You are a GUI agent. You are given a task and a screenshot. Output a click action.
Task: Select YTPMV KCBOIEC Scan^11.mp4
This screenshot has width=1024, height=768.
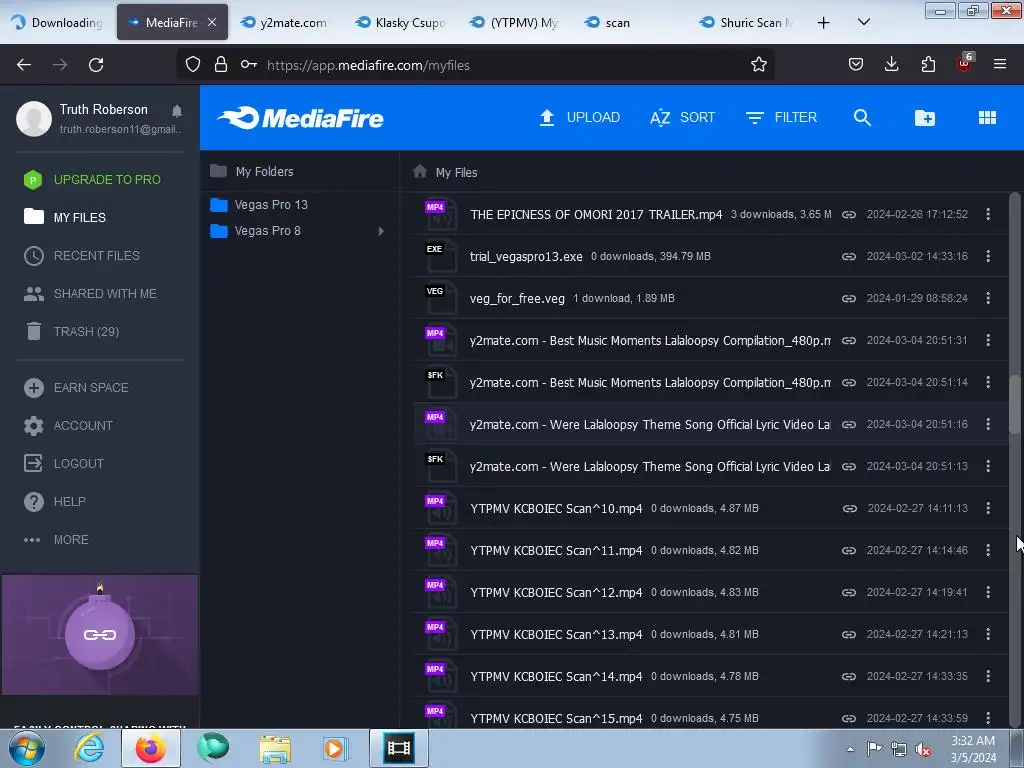pyautogui.click(x=556, y=551)
